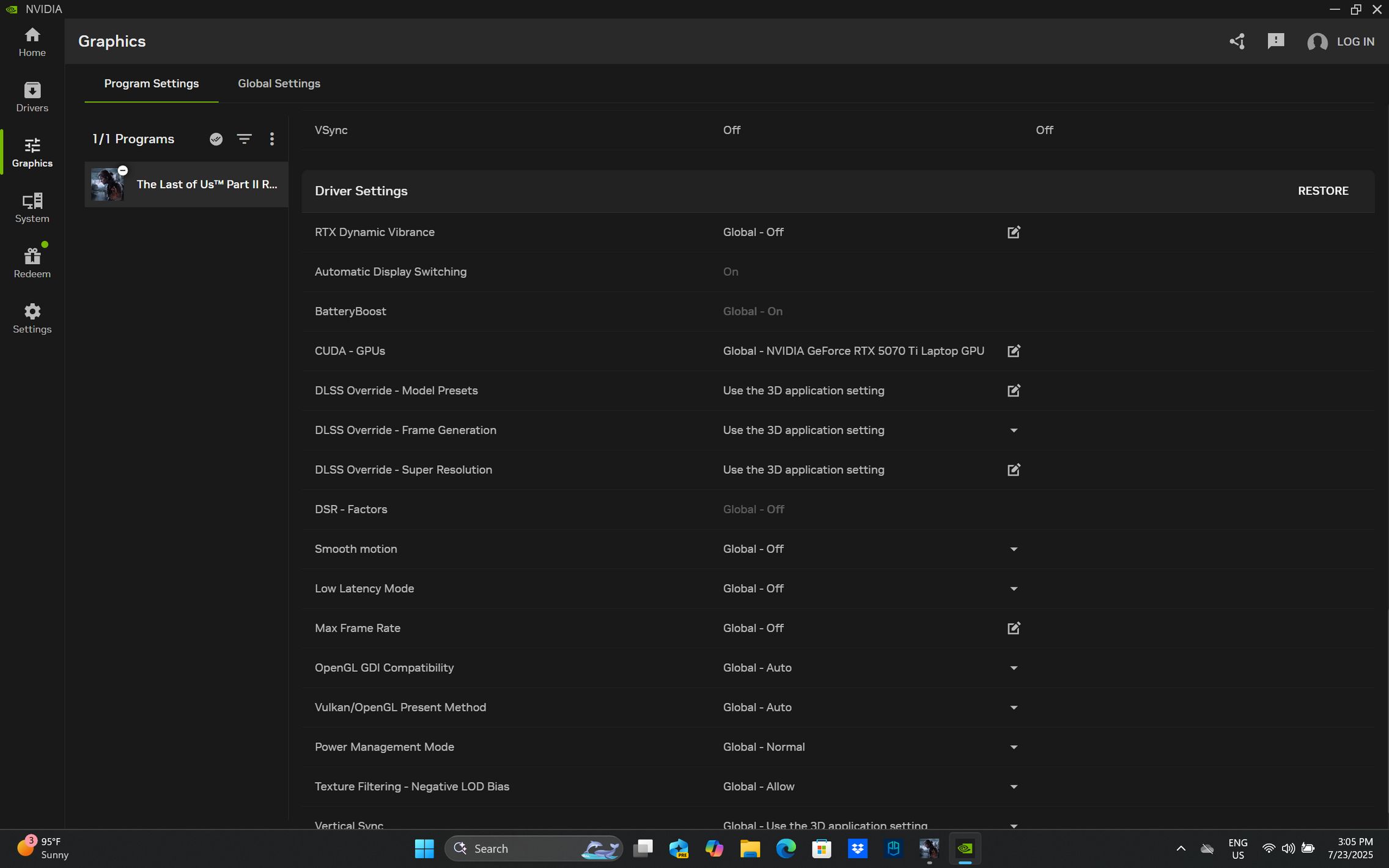Click 'Global - NVIDIA GeForce RTX 5070 Ti Laptop GPU' value
Screen dimensions: 1389x868
pyautogui.click(x=853, y=351)
